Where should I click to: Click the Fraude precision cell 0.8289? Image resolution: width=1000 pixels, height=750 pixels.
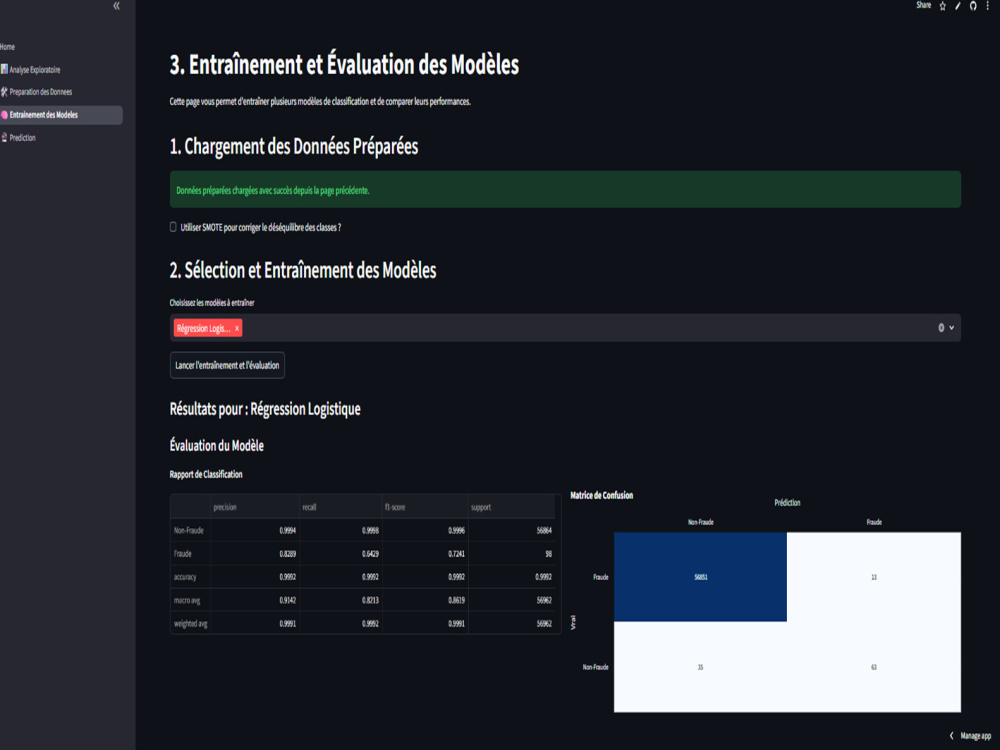pos(255,554)
